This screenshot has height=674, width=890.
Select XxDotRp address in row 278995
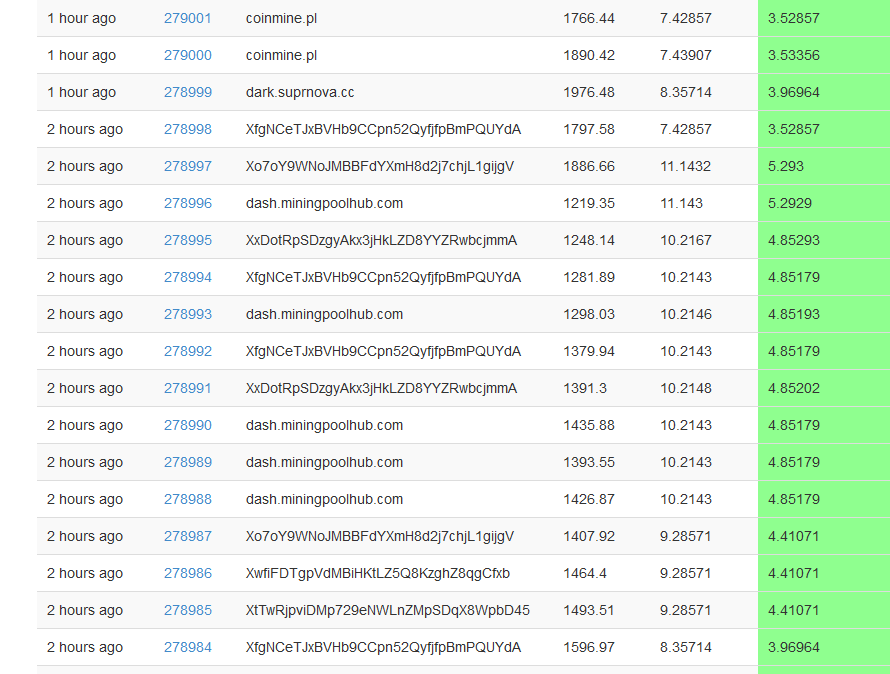[381, 241]
